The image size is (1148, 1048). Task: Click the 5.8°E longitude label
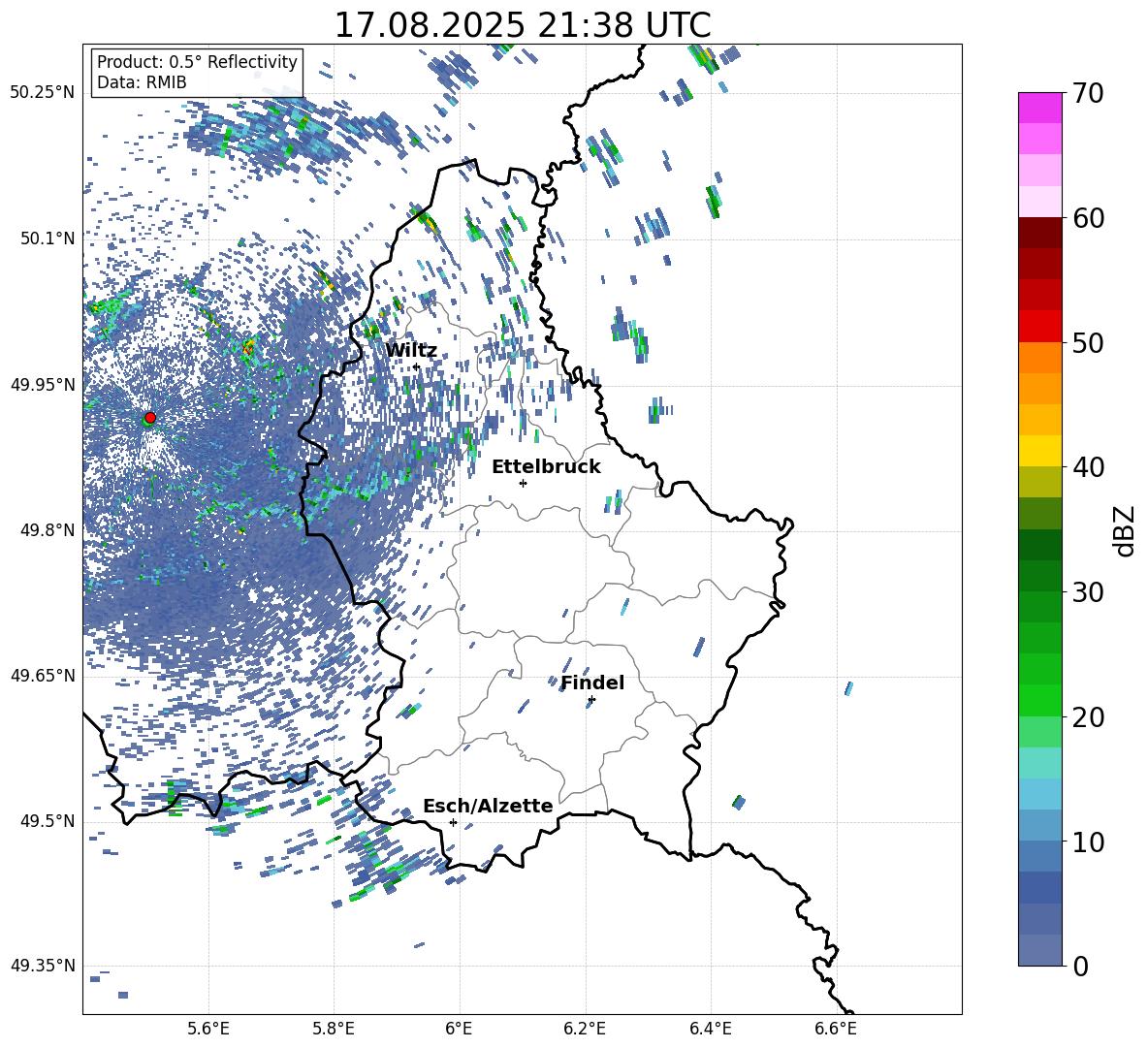pos(334,1029)
